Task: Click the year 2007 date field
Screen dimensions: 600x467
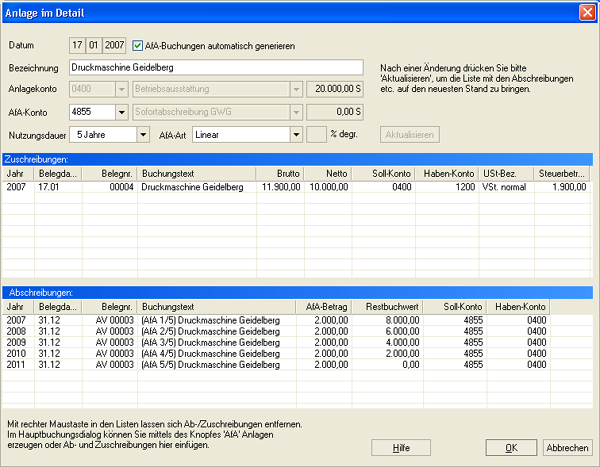Action: tap(114, 45)
